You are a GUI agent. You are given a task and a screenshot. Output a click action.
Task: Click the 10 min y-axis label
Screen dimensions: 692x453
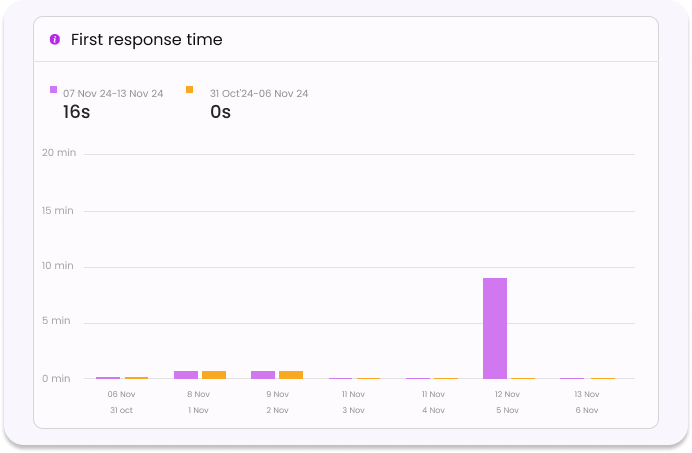[x=58, y=266]
